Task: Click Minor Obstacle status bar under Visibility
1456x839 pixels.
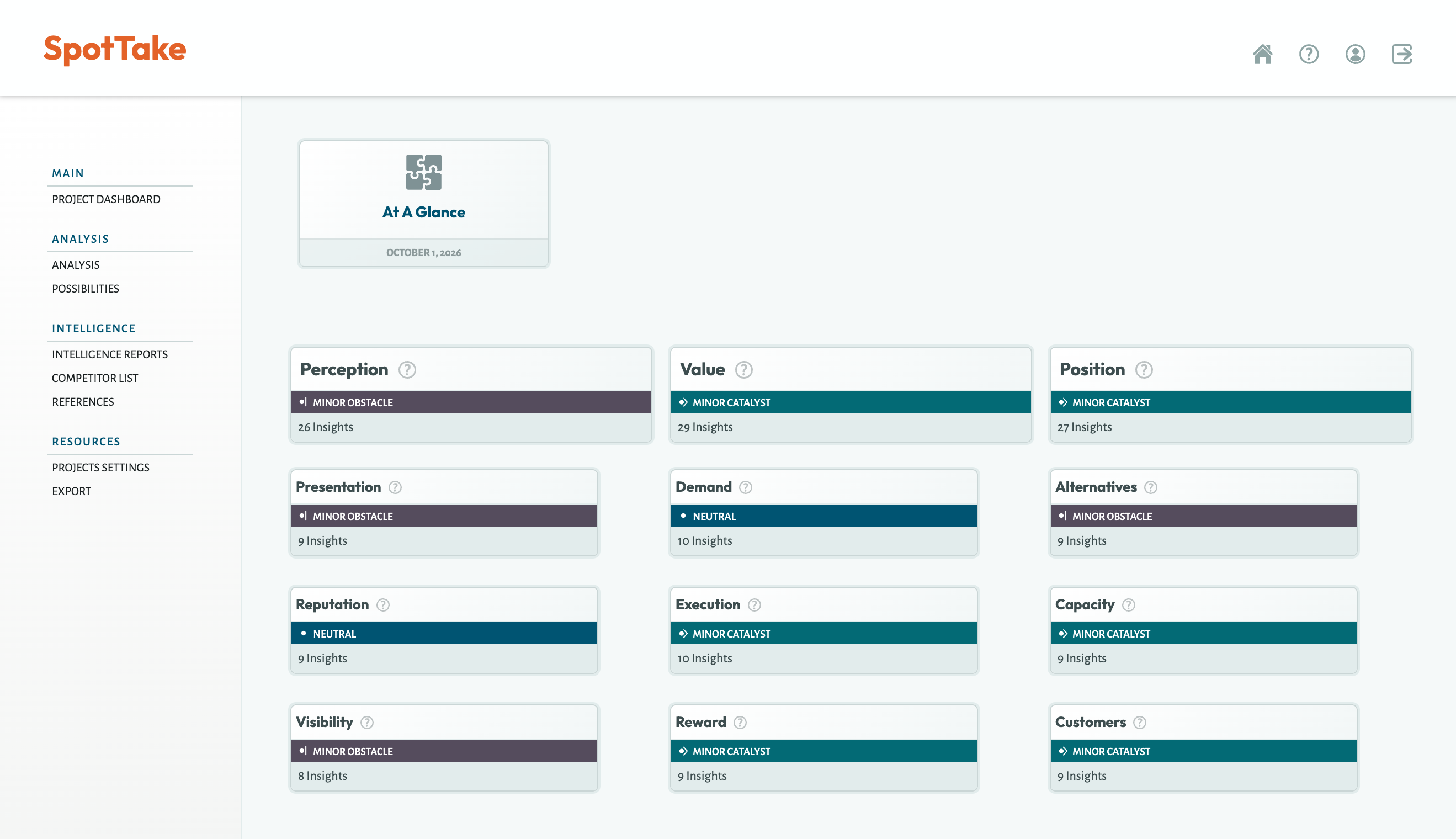Action: [x=444, y=751]
